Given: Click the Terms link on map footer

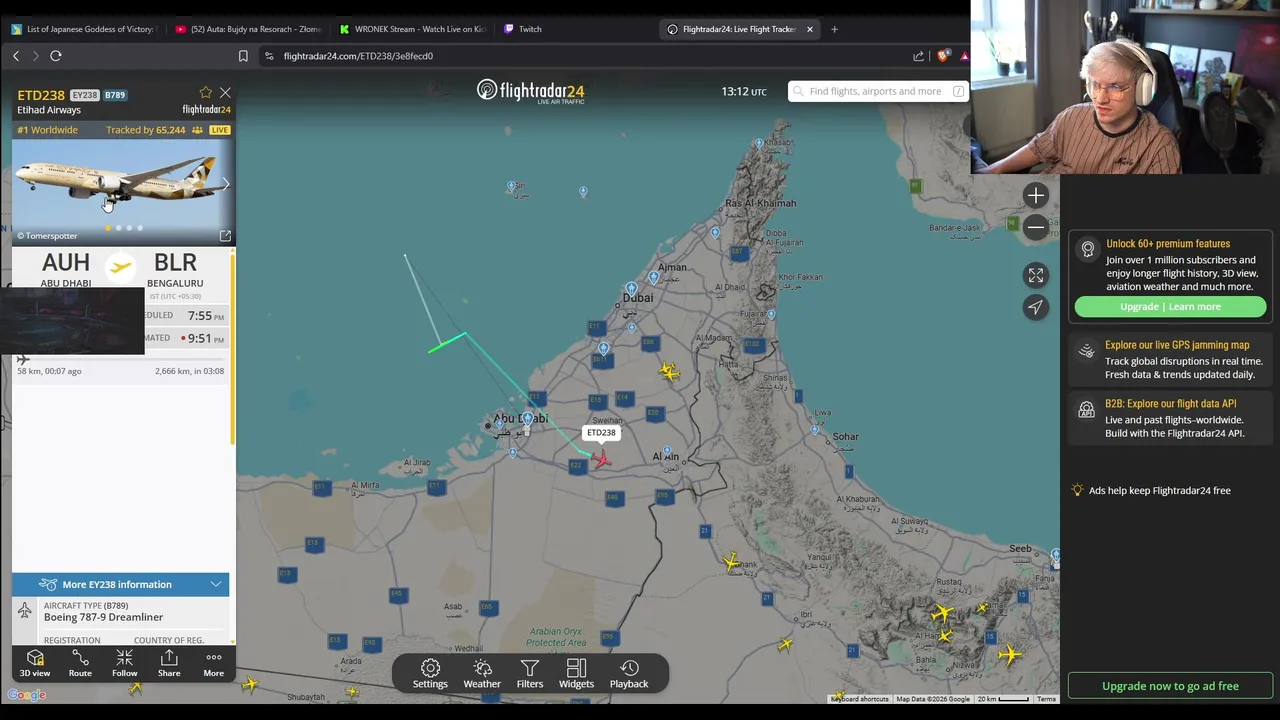Looking at the screenshot, I should 1046,699.
